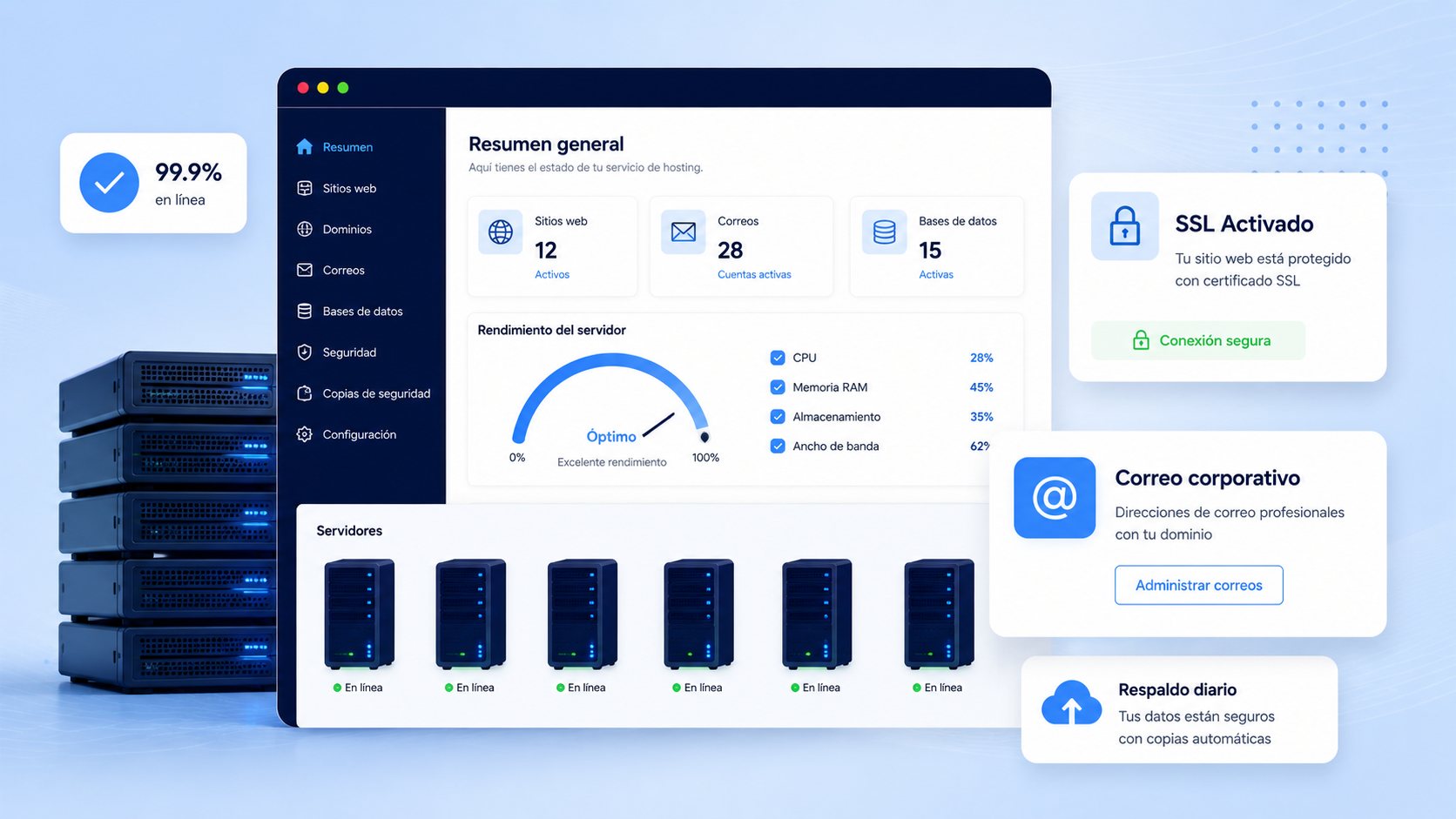Click the @ icon on Correo corporativo card
1456x819 pixels.
click(1055, 498)
